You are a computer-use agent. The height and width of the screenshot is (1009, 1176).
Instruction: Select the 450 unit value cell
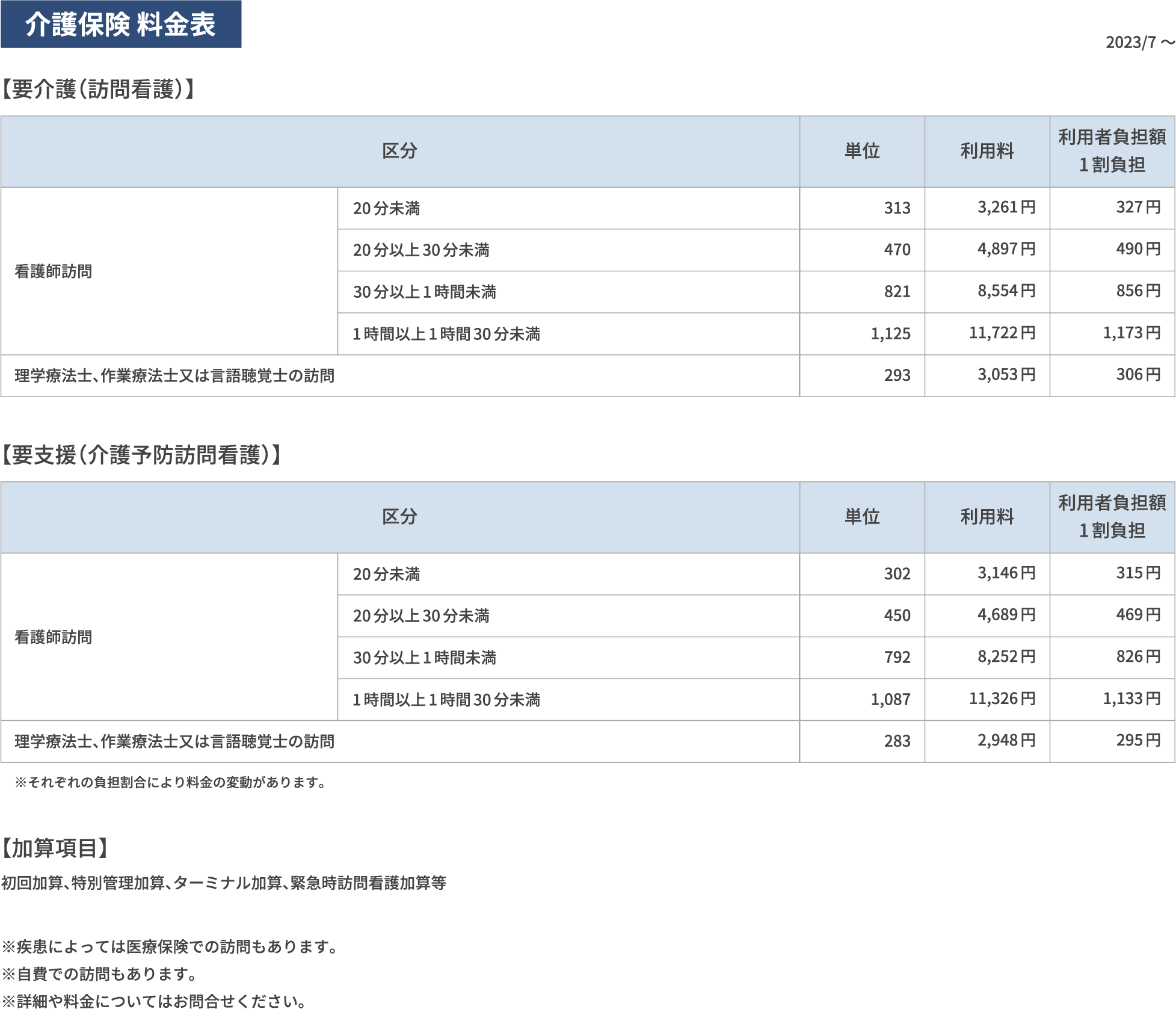[896, 616]
